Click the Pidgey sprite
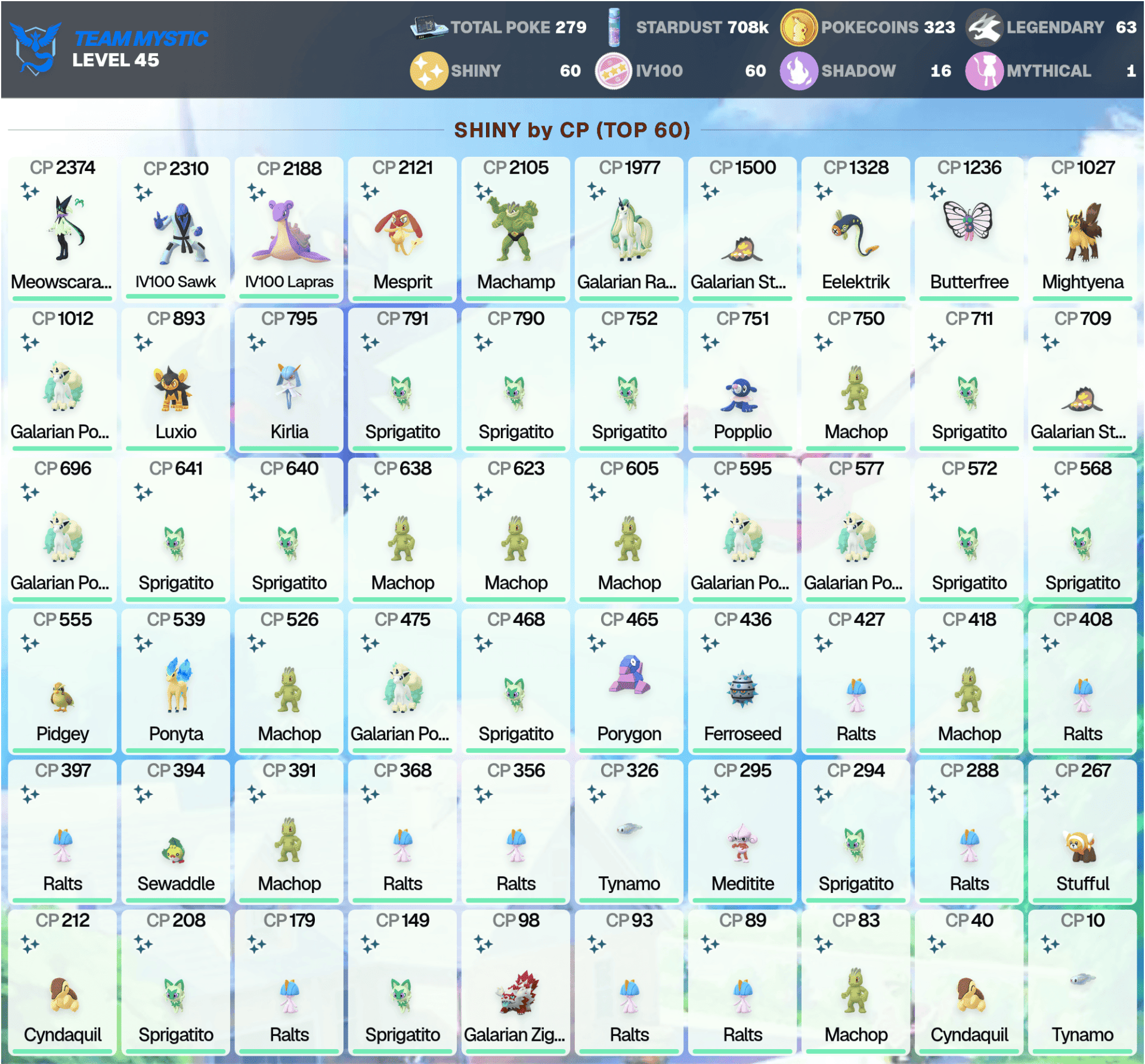Image resolution: width=1145 pixels, height=1064 pixels. 62,697
